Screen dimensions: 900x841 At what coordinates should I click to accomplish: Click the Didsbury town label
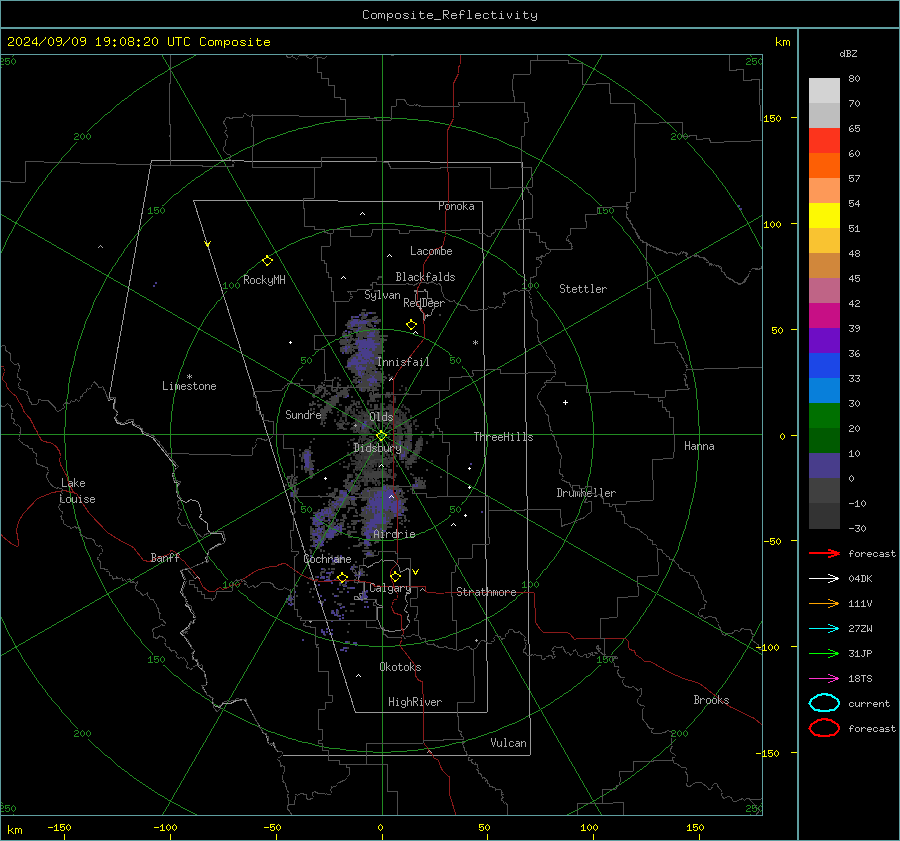pos(377,448)
